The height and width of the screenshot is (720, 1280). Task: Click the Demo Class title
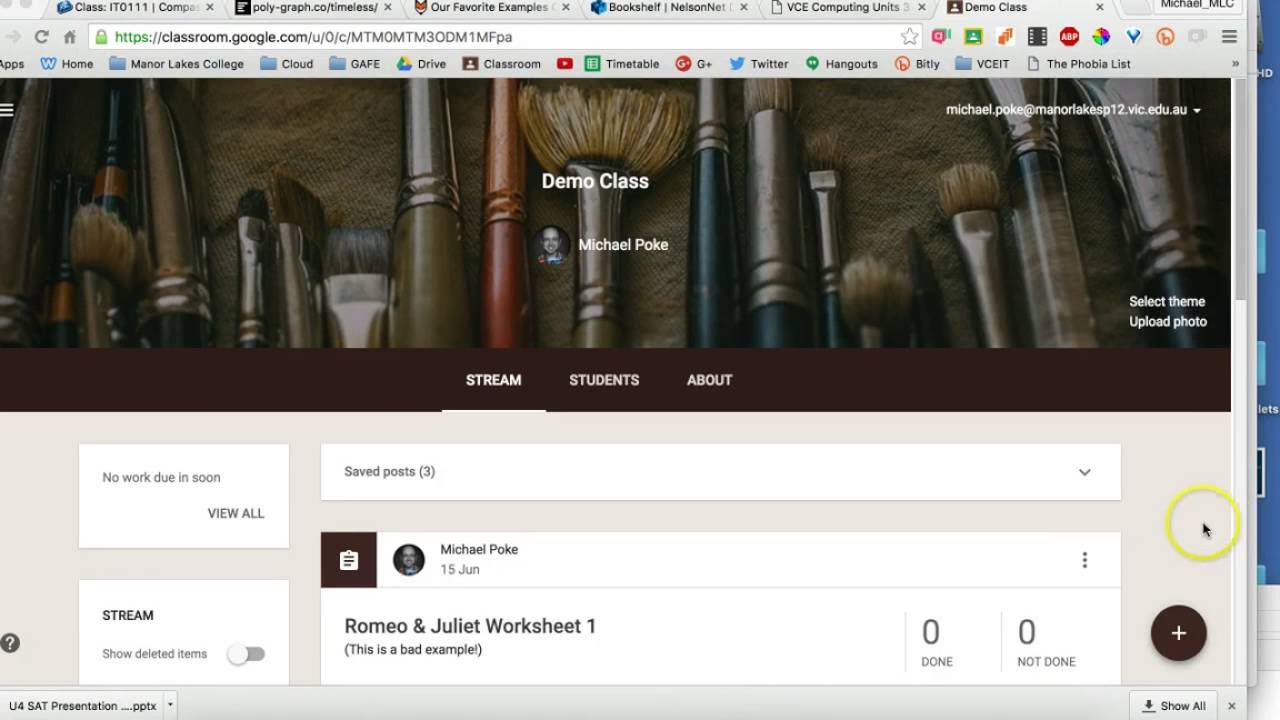(595, 182)
